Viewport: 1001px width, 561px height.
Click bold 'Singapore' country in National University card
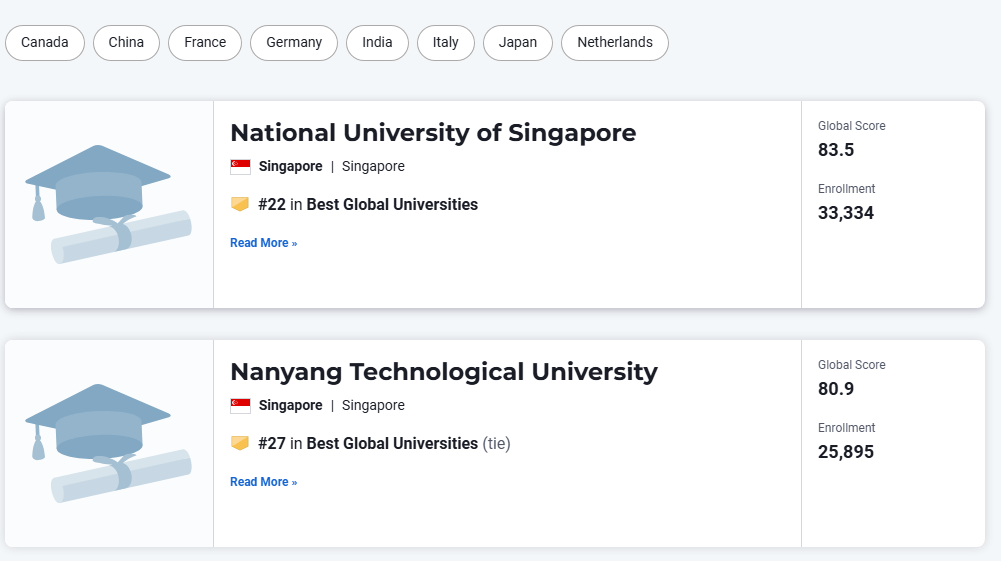click(x=290, y=167)
